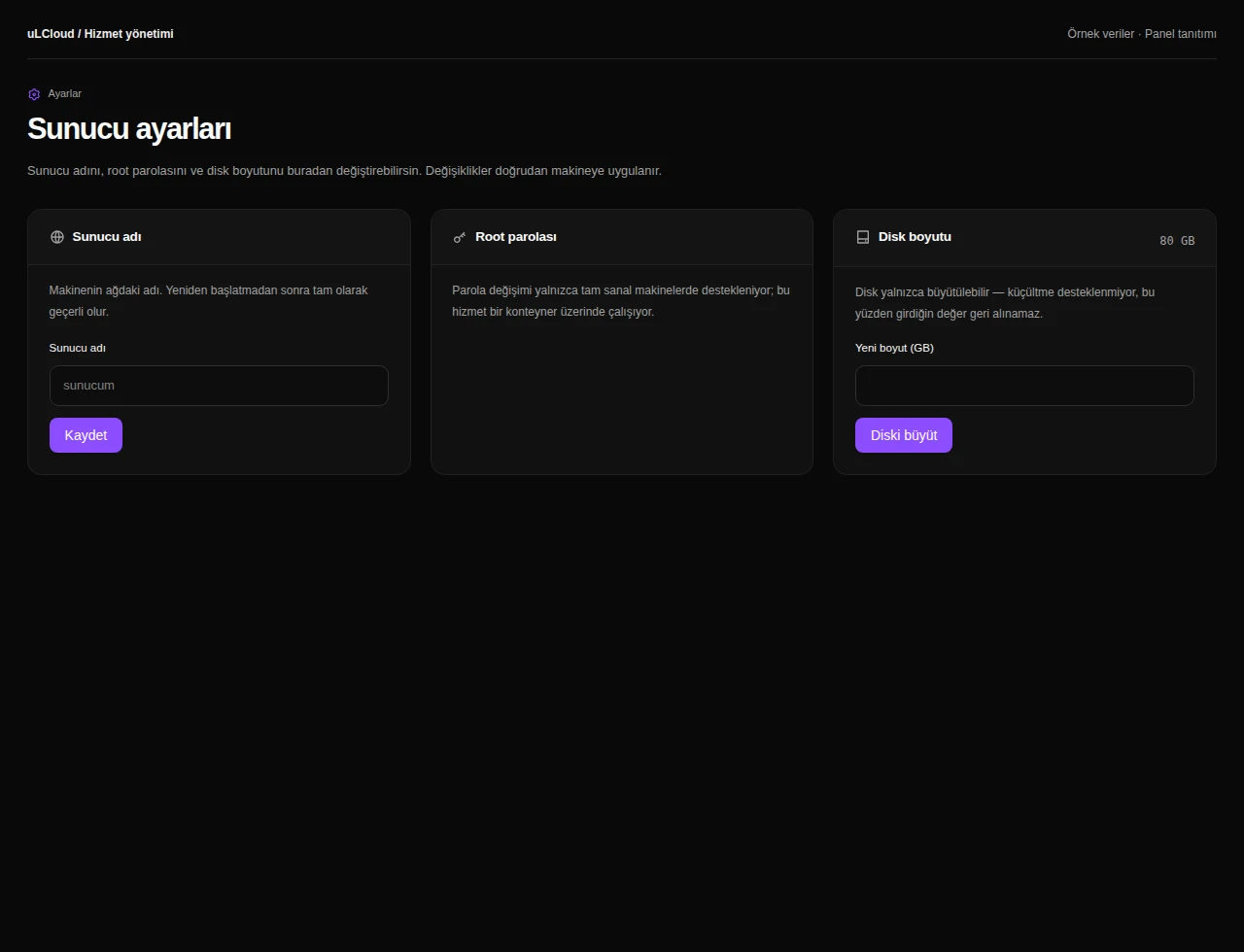Click the Örnek veriler · Panel tanıtımı text
The image size is (1244, 952).
coord(1142,34)
